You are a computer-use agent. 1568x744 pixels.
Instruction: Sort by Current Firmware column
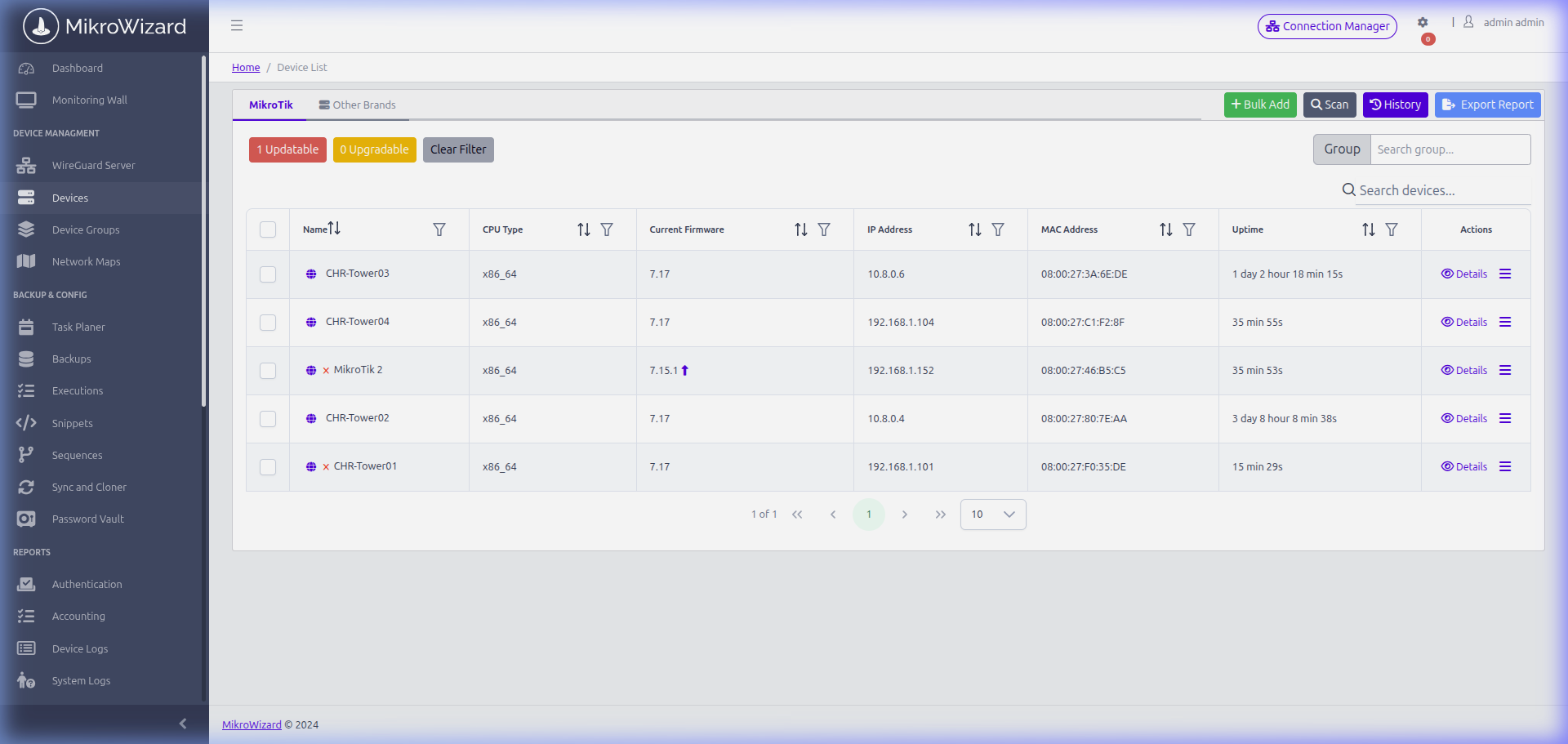coord(800,229)
